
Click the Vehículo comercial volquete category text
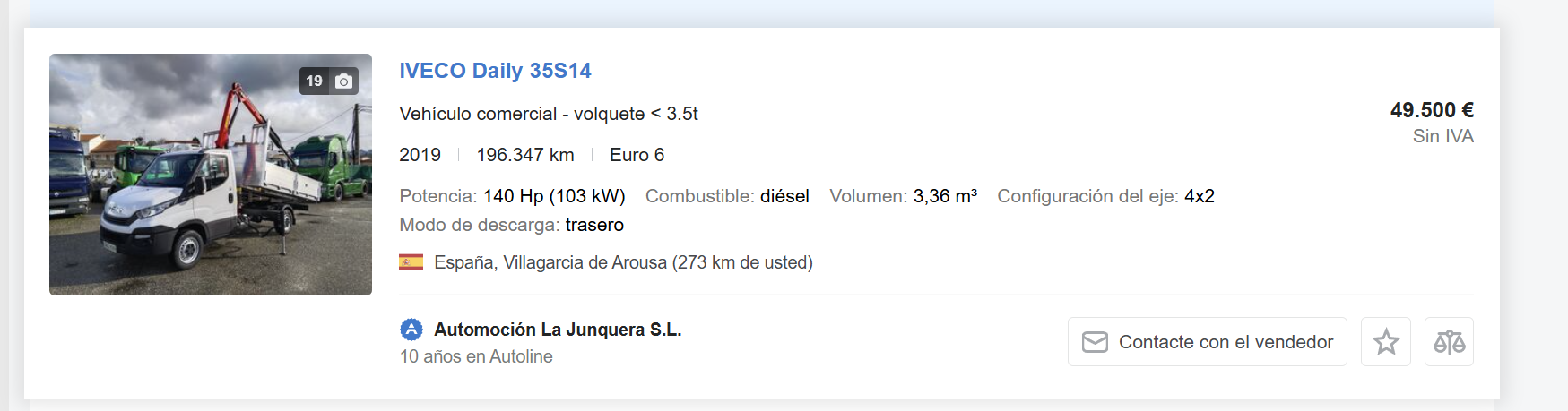[549, 114]
